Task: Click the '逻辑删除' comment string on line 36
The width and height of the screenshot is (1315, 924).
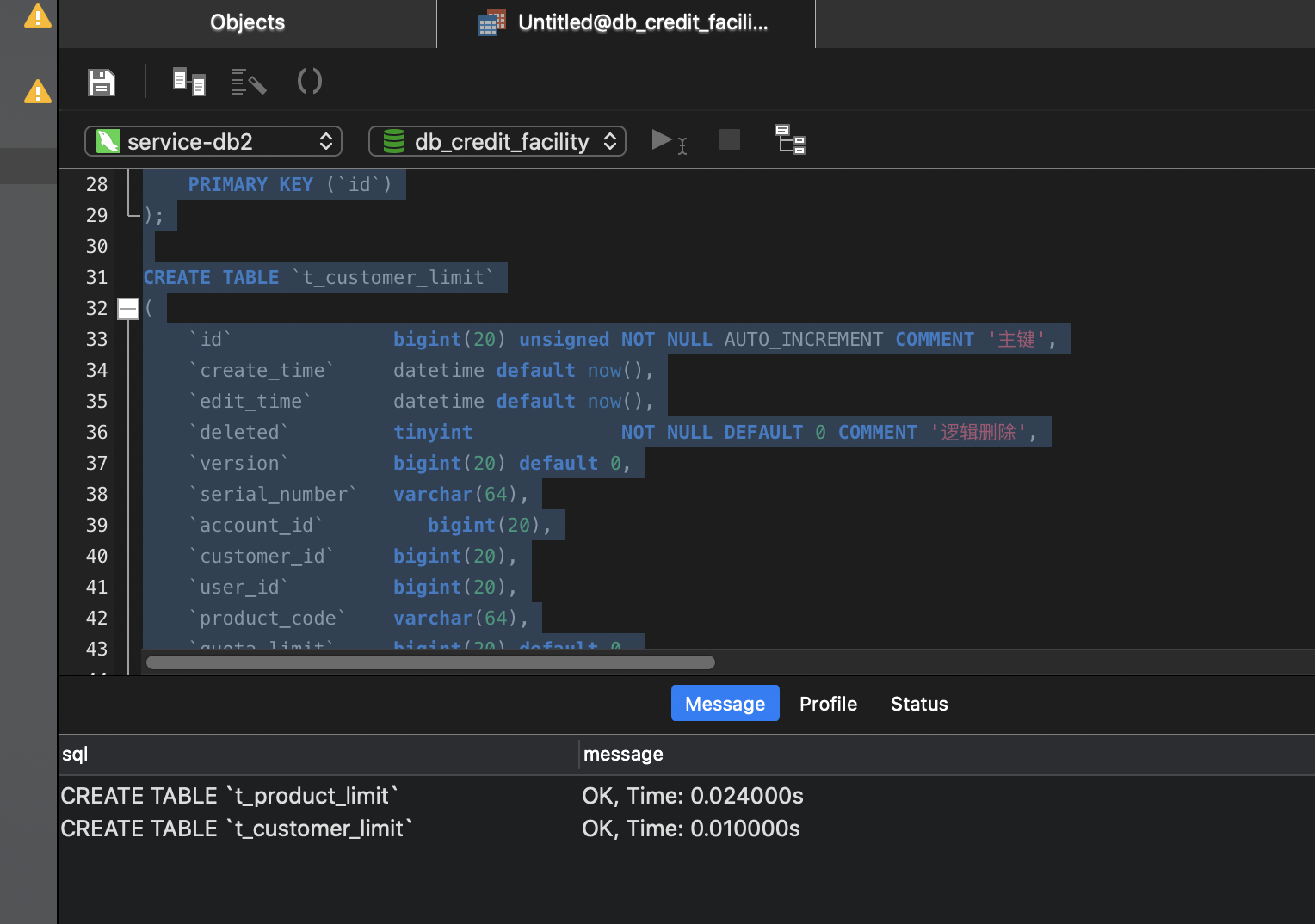Action: (x=979, y=432)
